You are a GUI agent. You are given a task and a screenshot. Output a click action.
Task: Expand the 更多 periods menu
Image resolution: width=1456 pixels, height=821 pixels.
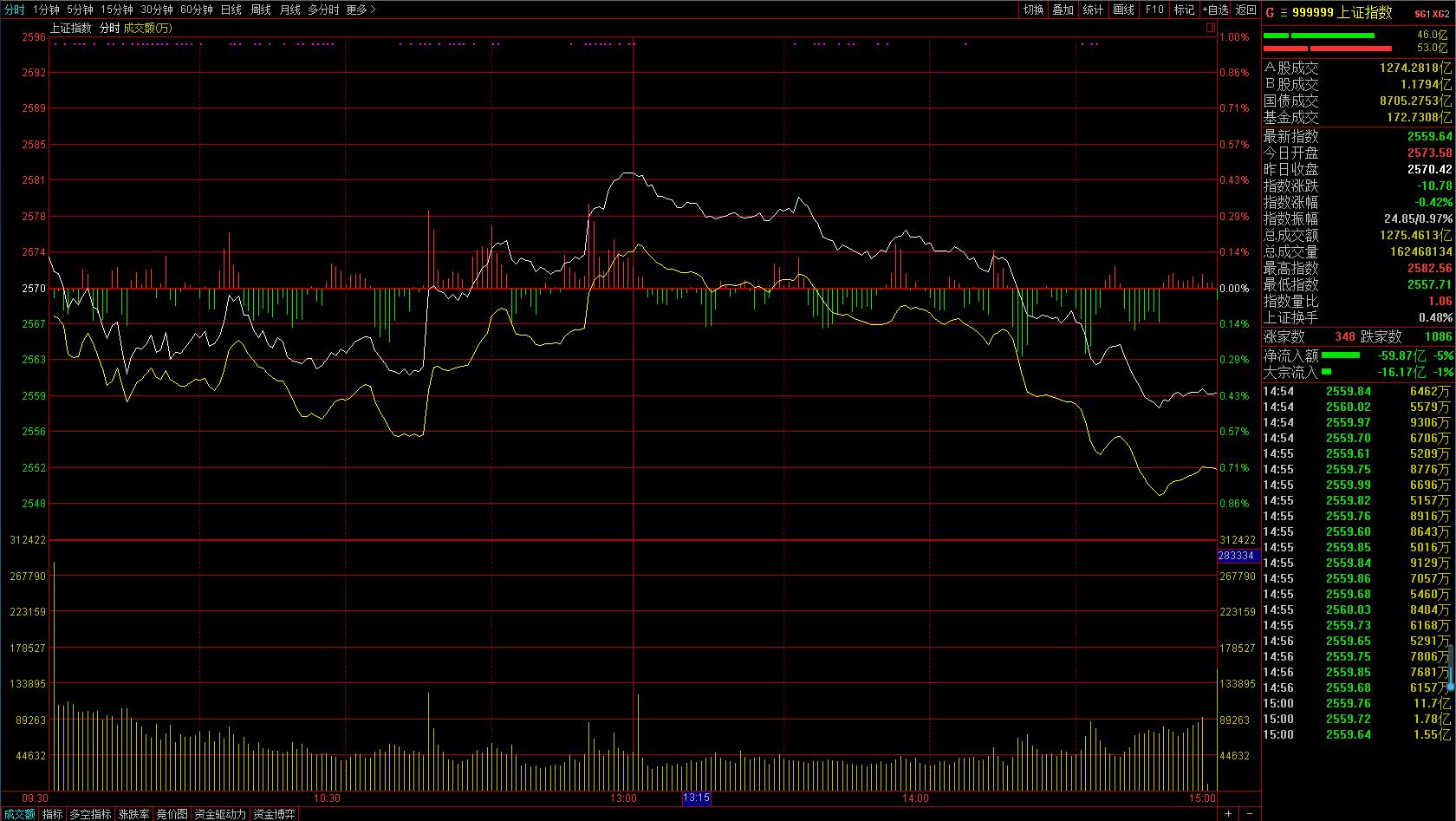(361, 10)
